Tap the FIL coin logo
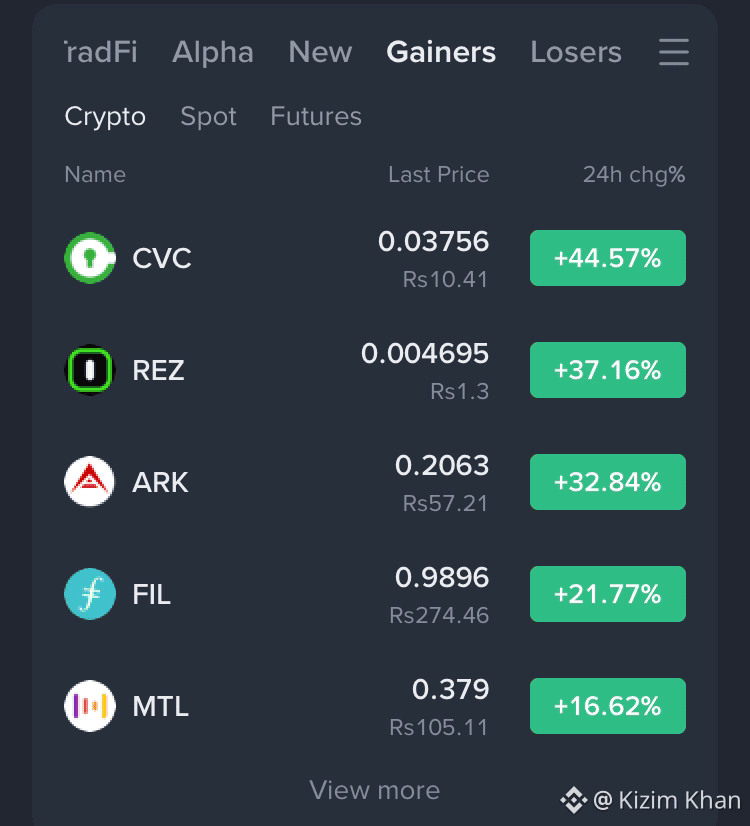This screenshot has width=750, height=826. coord(90,594)
